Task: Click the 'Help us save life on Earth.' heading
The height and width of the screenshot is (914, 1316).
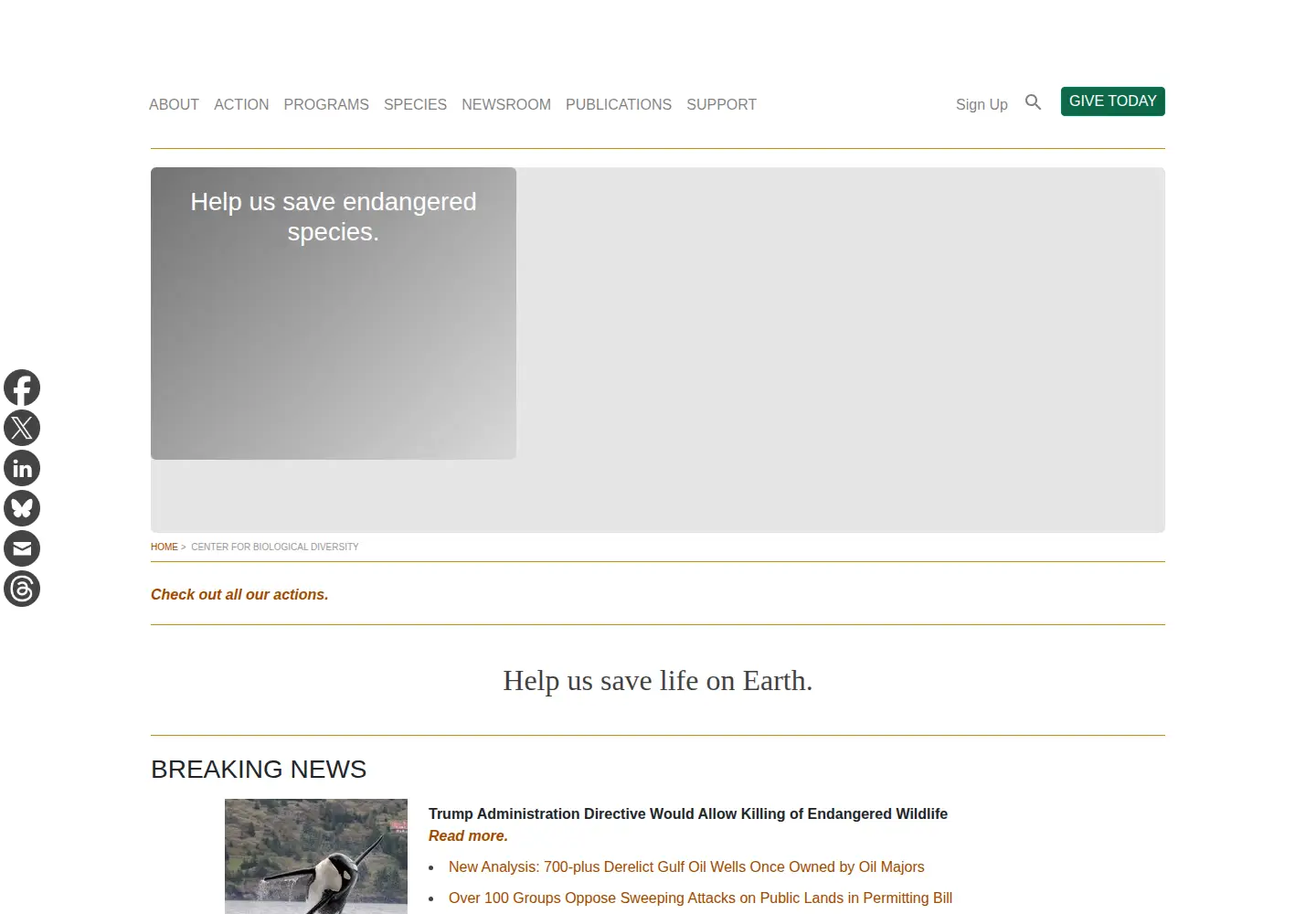Action: coord(658,681)
